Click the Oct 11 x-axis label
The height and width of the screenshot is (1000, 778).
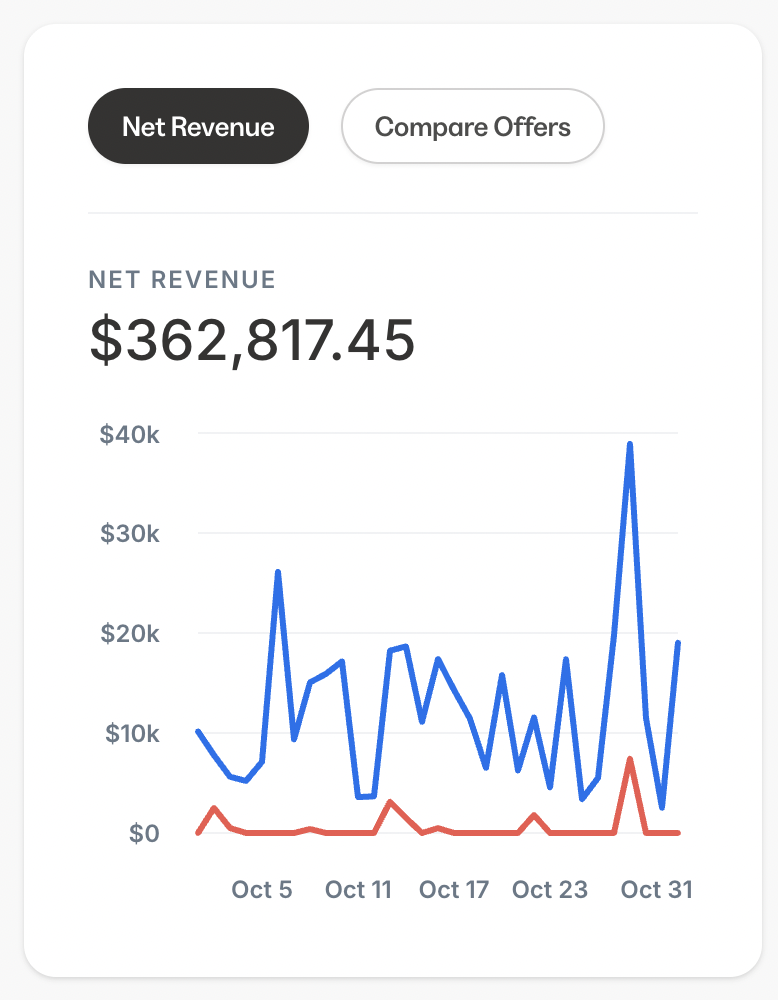pyautogui.click(x=358, y=889)
